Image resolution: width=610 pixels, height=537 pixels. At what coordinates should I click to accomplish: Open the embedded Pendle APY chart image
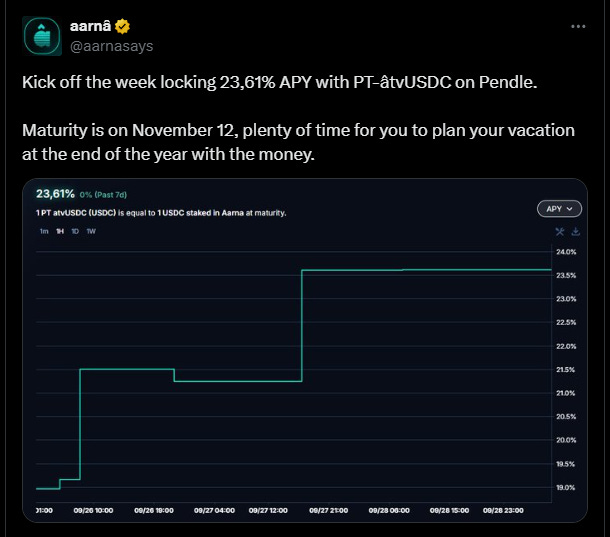(x=305, y=350)
